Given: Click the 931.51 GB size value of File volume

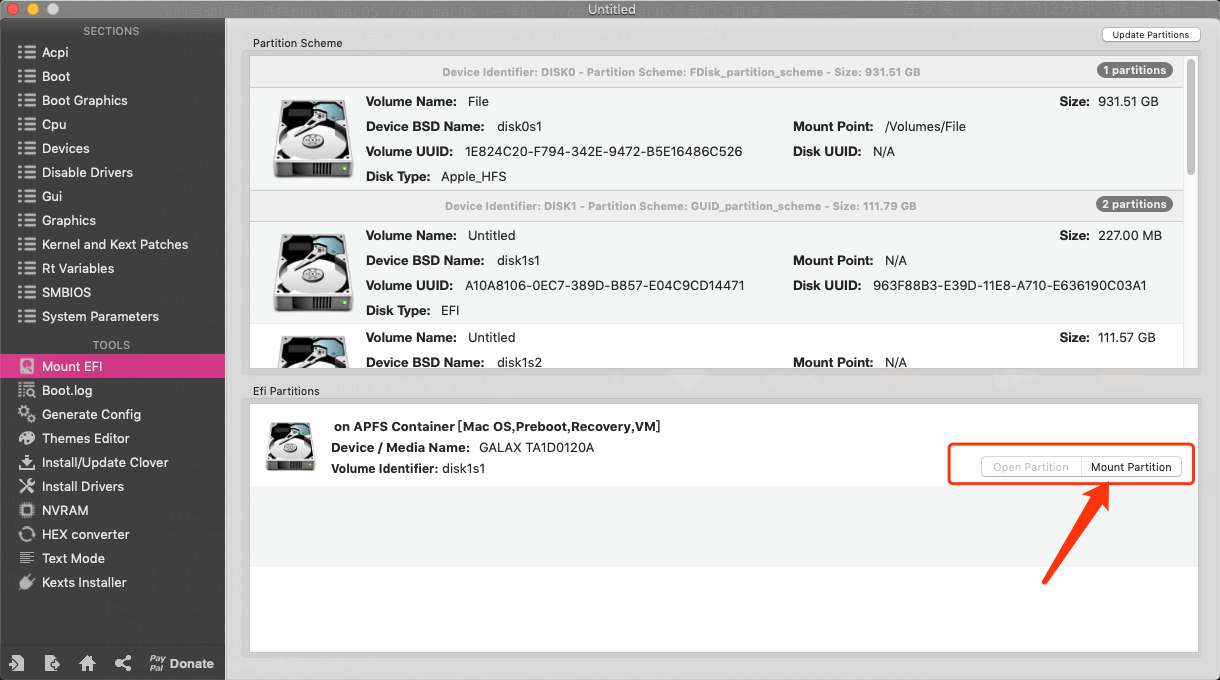Looking at the screenshot, I should click(x=1128, y=102).
